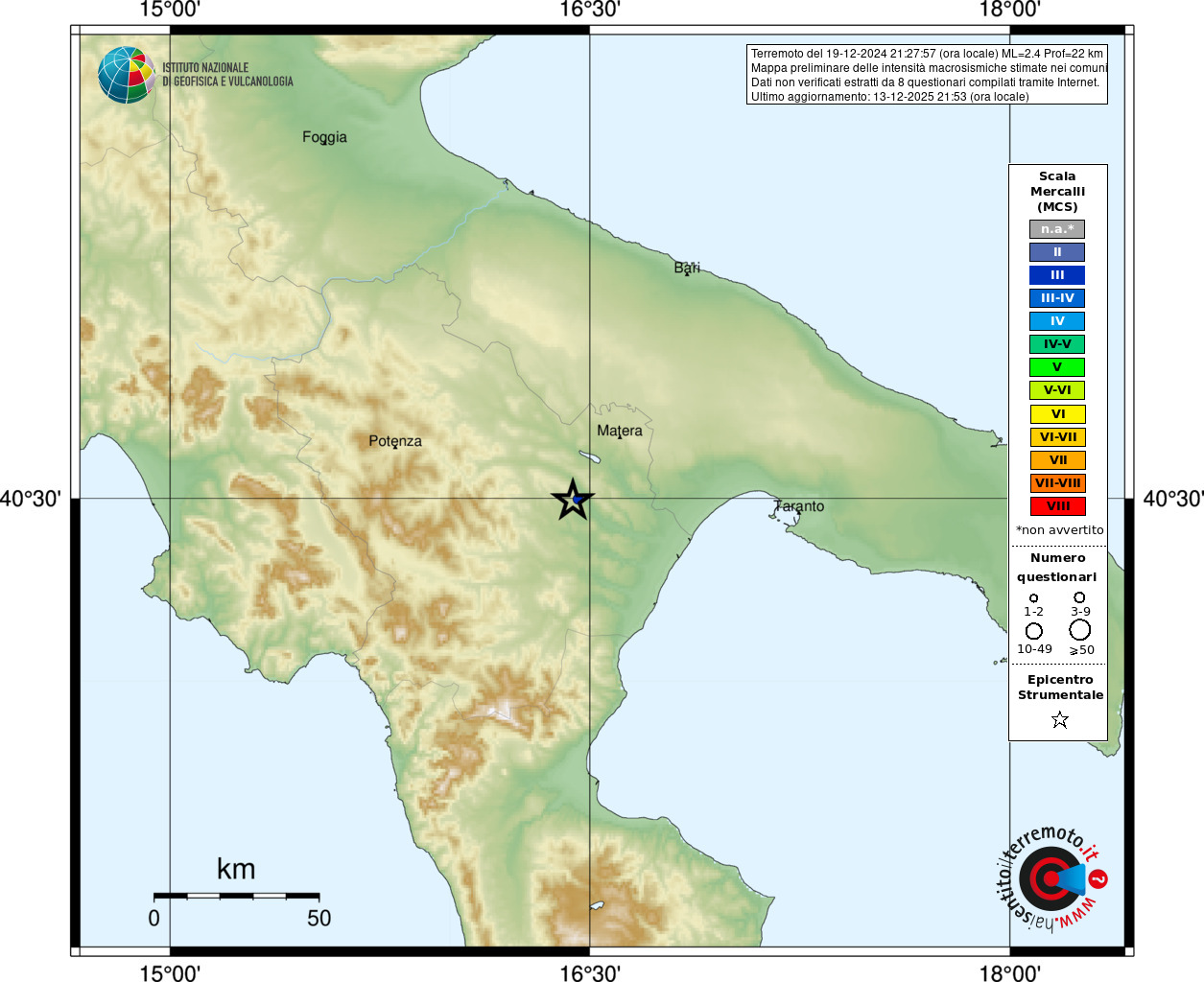Select the blue III intensity swatch
The image size is (1204, 982).
[1057, 275]
